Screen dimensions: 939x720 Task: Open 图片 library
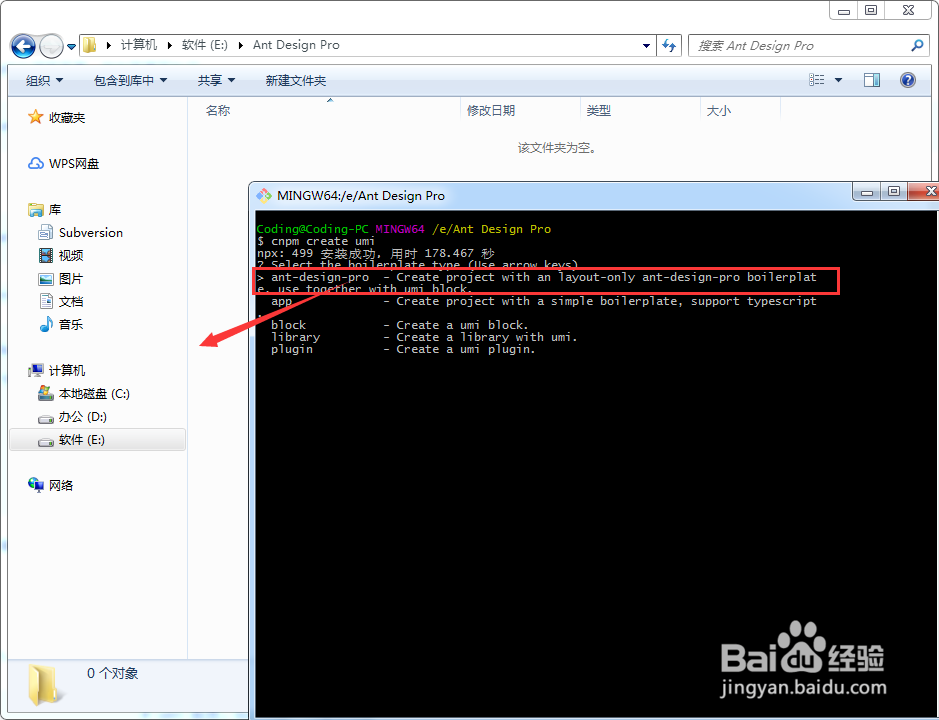[71, 279]
